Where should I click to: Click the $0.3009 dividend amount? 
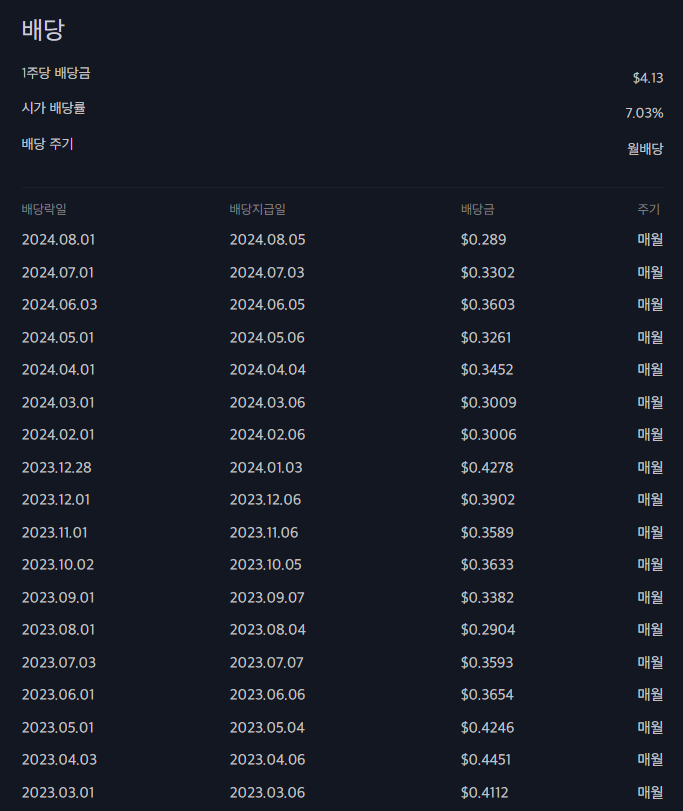(x=489, y=402)
